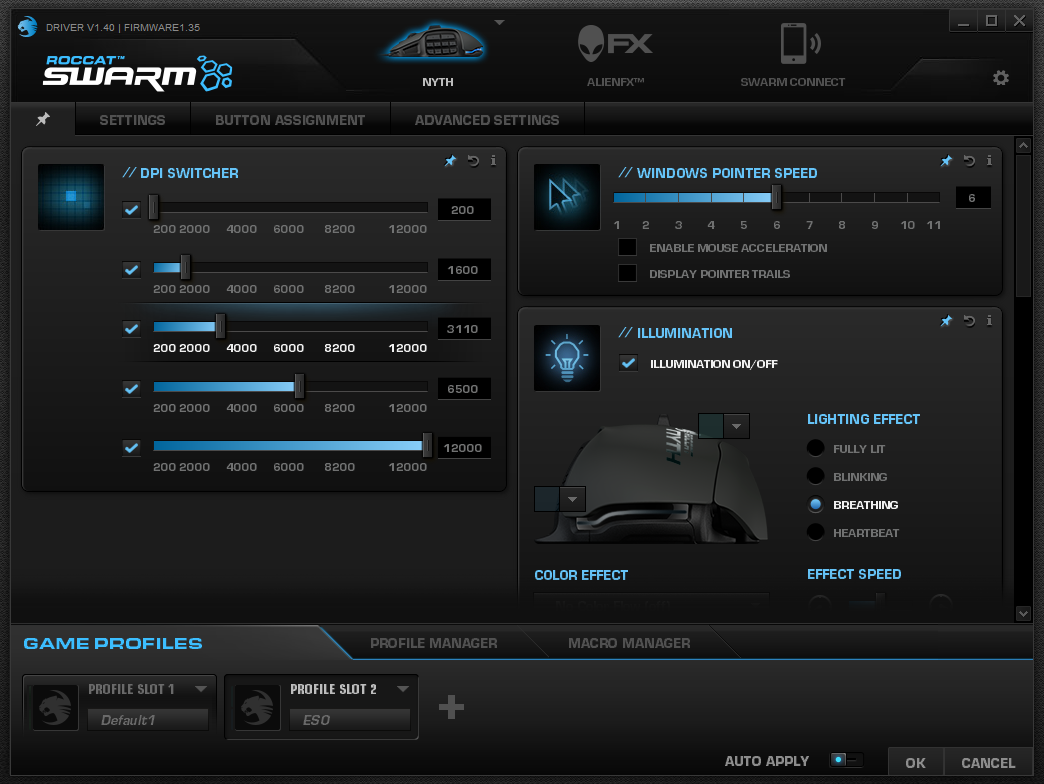The height and width of the screenshot is (784, 1044).
Task: Enable Display Pointer Trails checkbox
Action: [627, 274]
